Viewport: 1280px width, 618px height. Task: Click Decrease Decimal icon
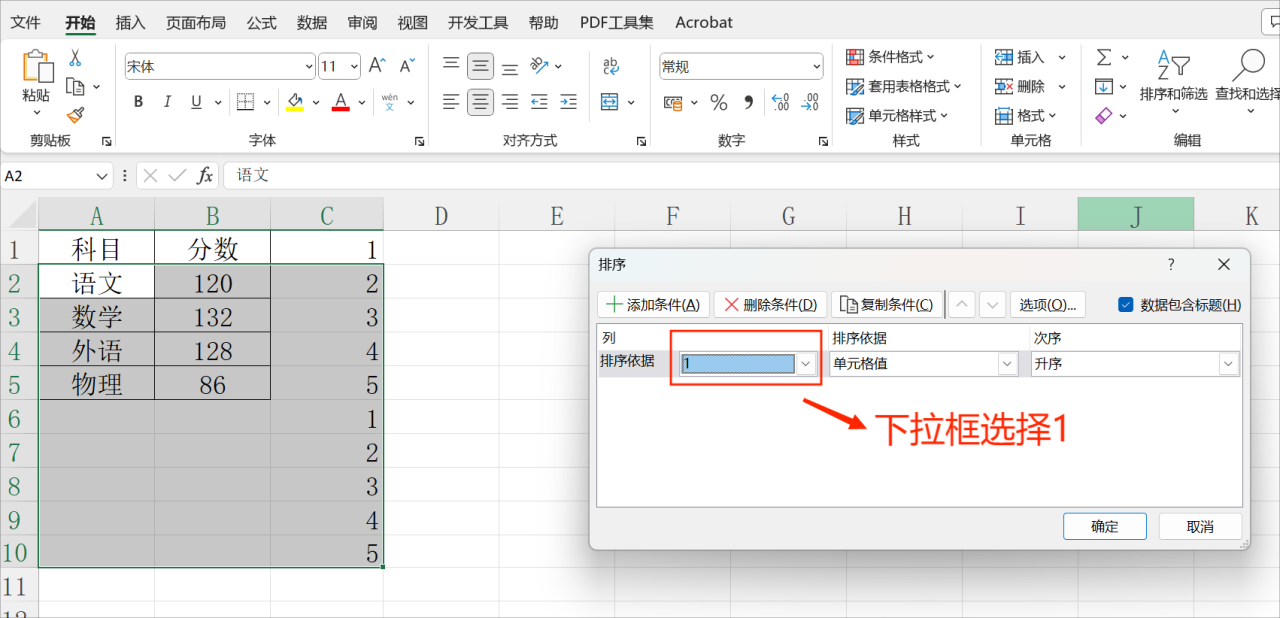(x=808, y=101)
